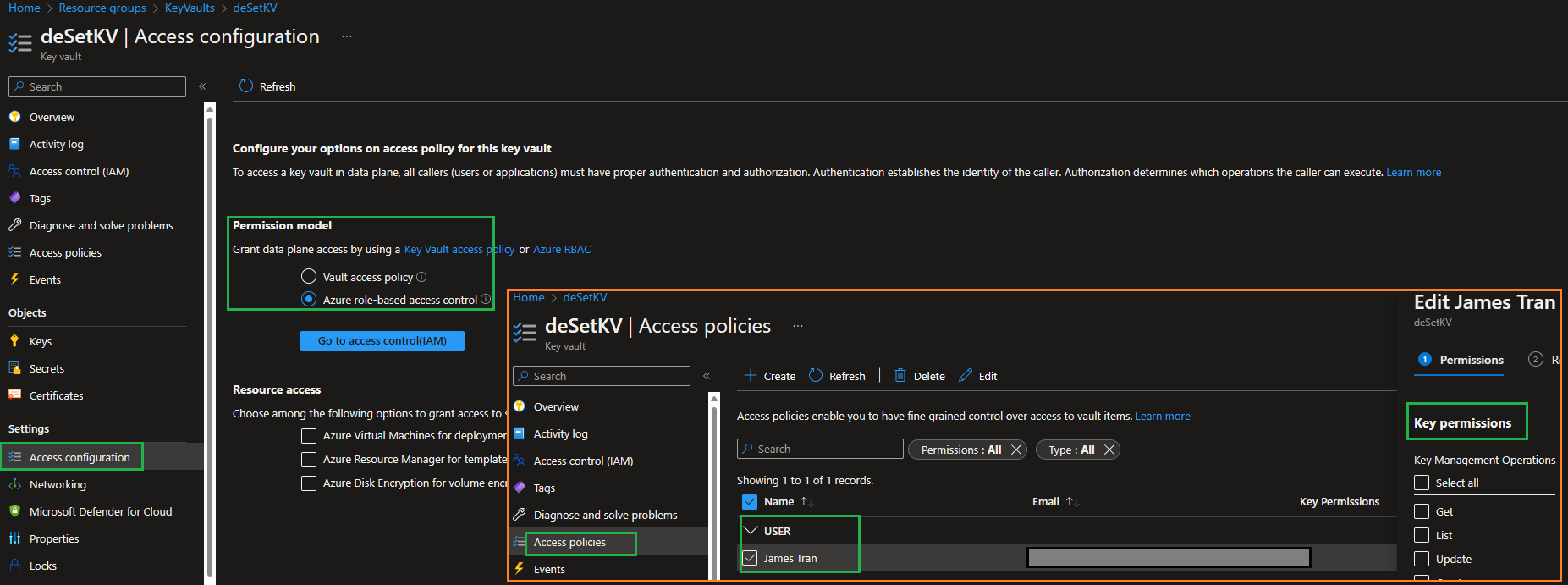Open Diagnose and solve problems in left sidebar
Image resolution: width=1568 pixels, height=585 pixels.
click(101, 225)
